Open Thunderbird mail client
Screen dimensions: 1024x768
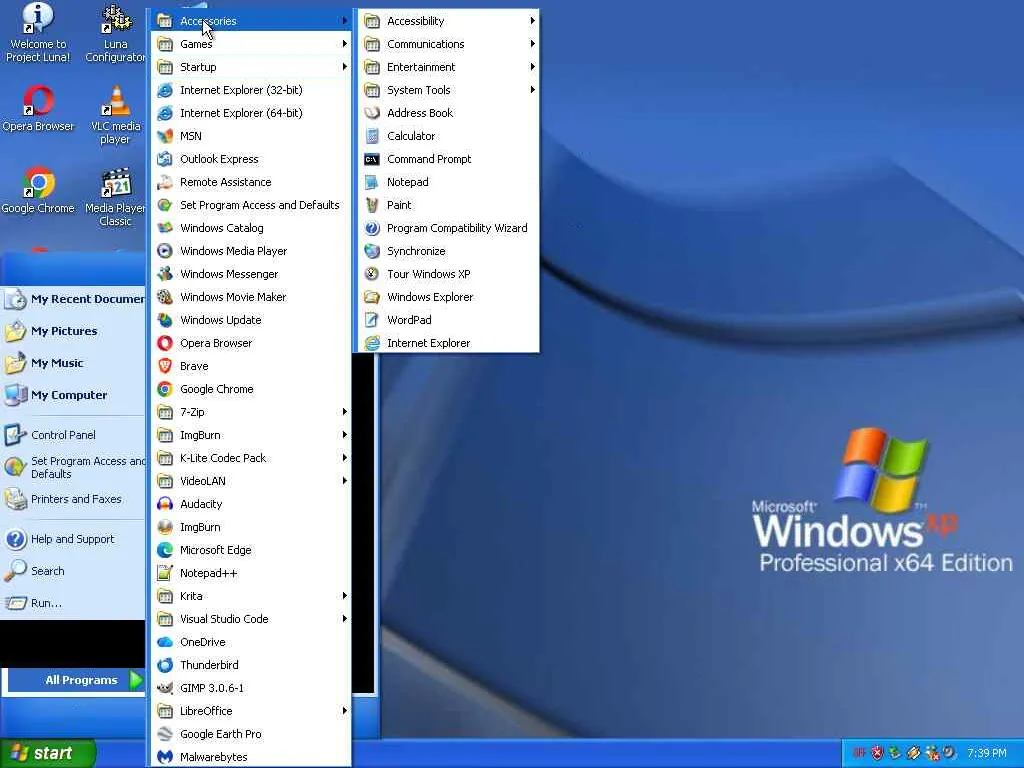coord(251,665)
